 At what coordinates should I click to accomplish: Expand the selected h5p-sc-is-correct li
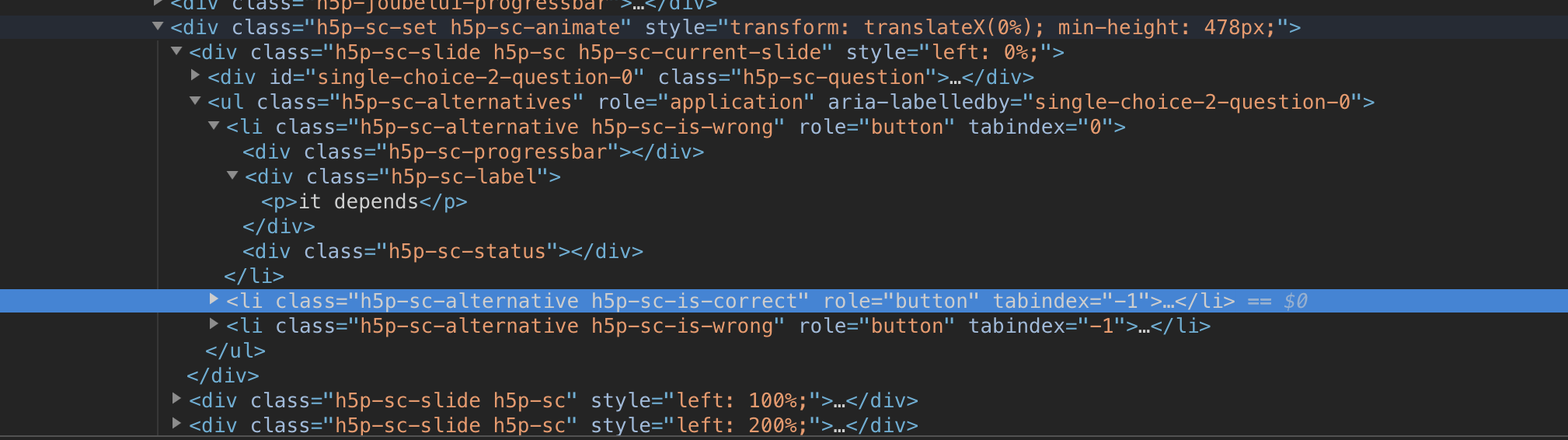tap(214, 299)
